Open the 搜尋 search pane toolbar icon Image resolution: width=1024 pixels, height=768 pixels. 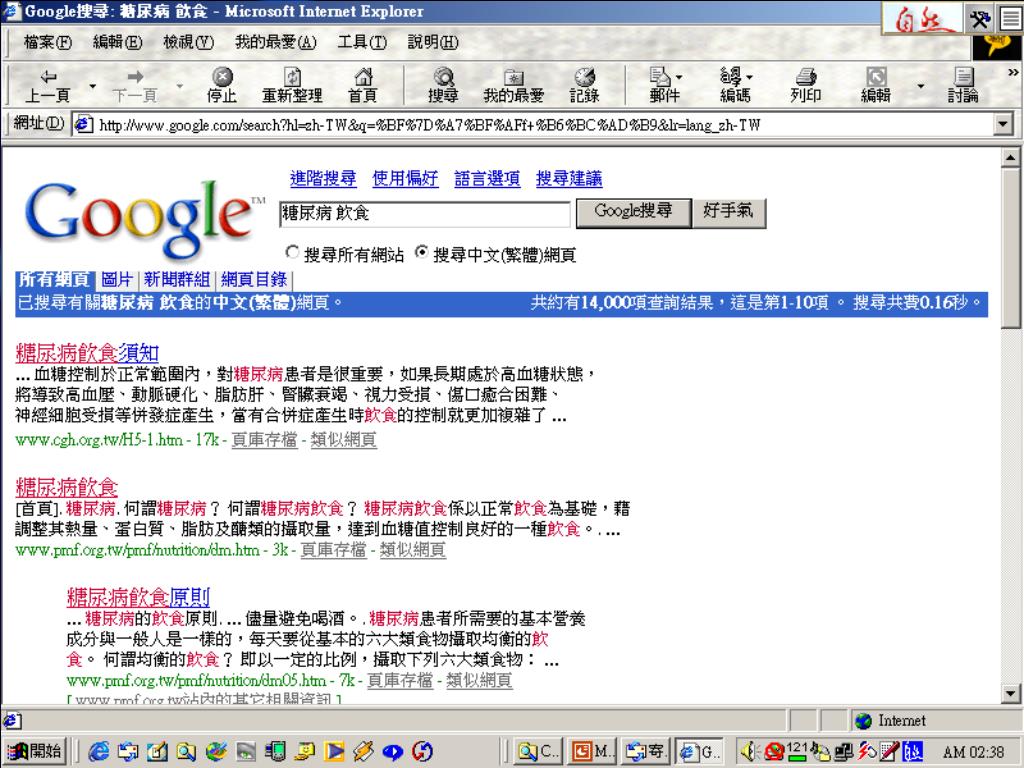click(x=443, y=86)
